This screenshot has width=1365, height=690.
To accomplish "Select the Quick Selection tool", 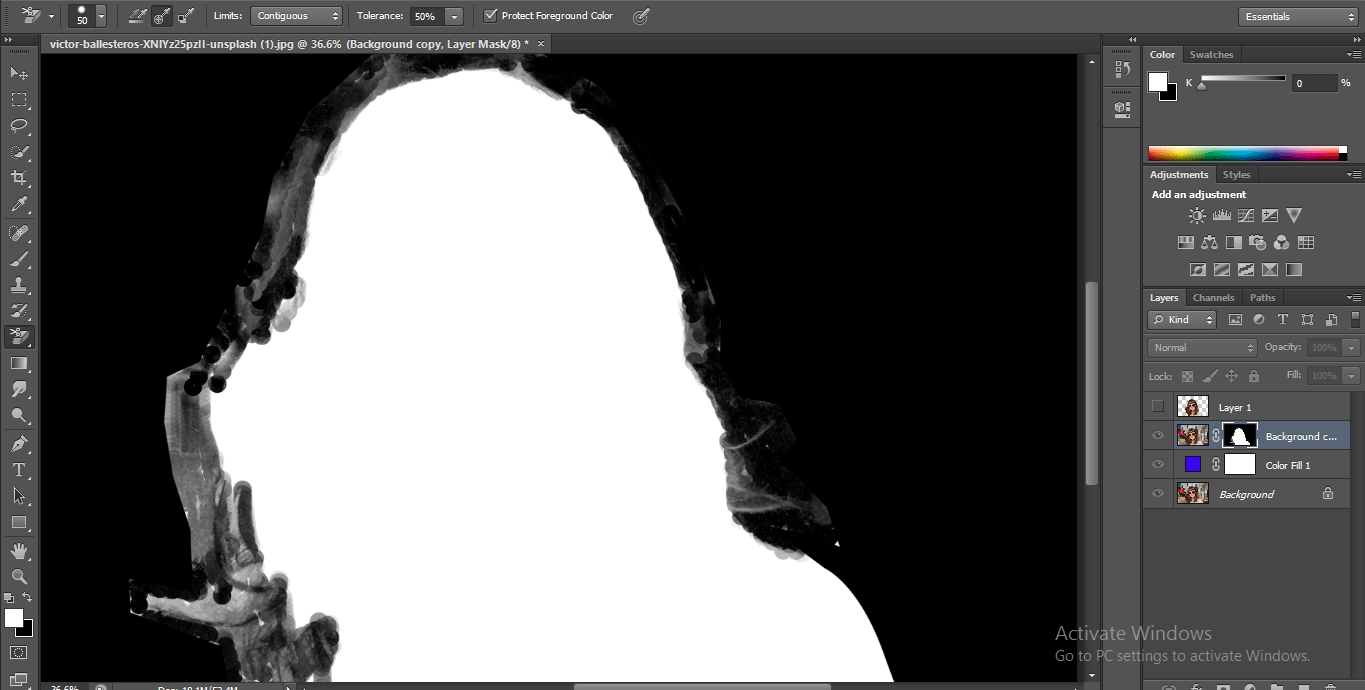I will click(19, 152).
